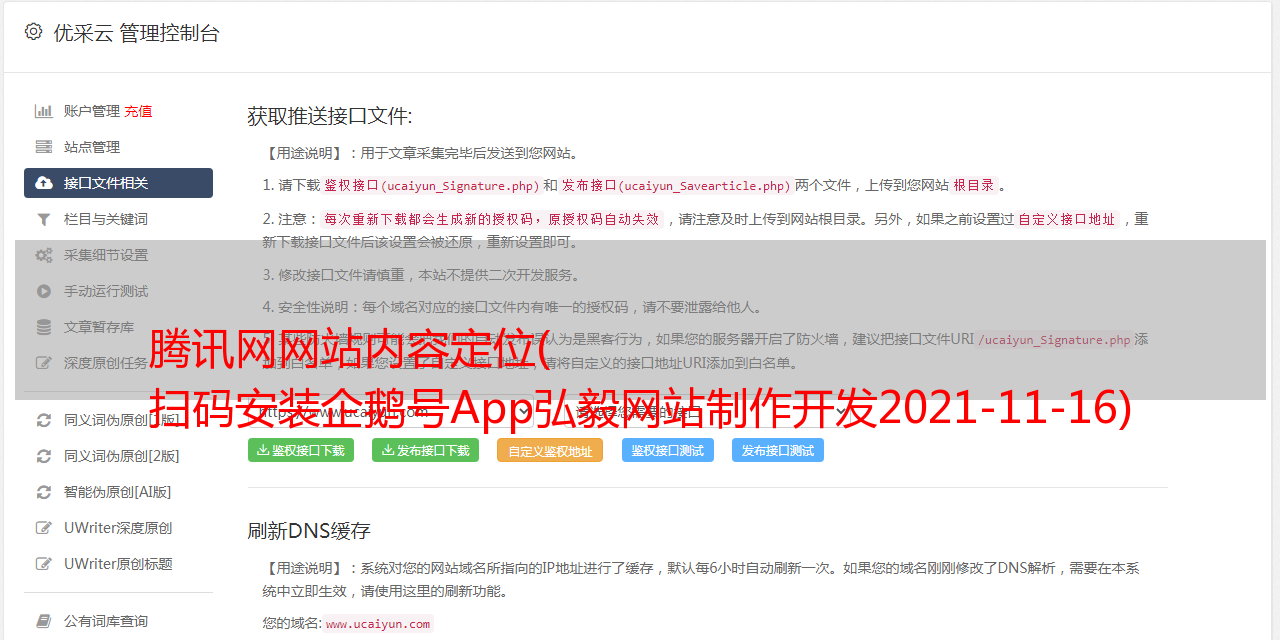Run the 鉴权接口测试 button
Image resolution: width=1280 pixels, height=640 pixels.
point(668,450)
